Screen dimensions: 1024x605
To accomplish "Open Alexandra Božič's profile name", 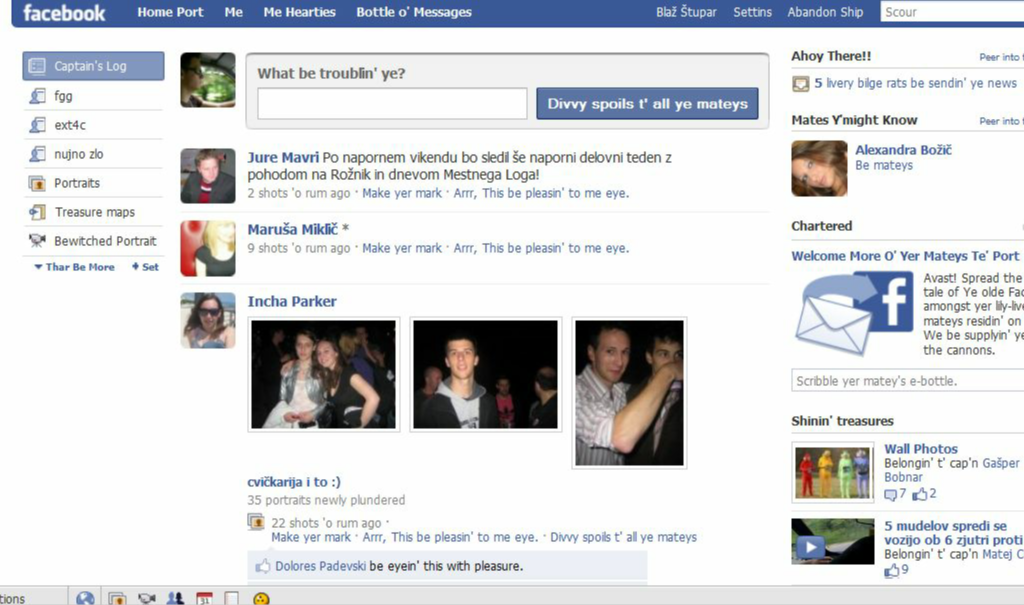I will [903, 150].
